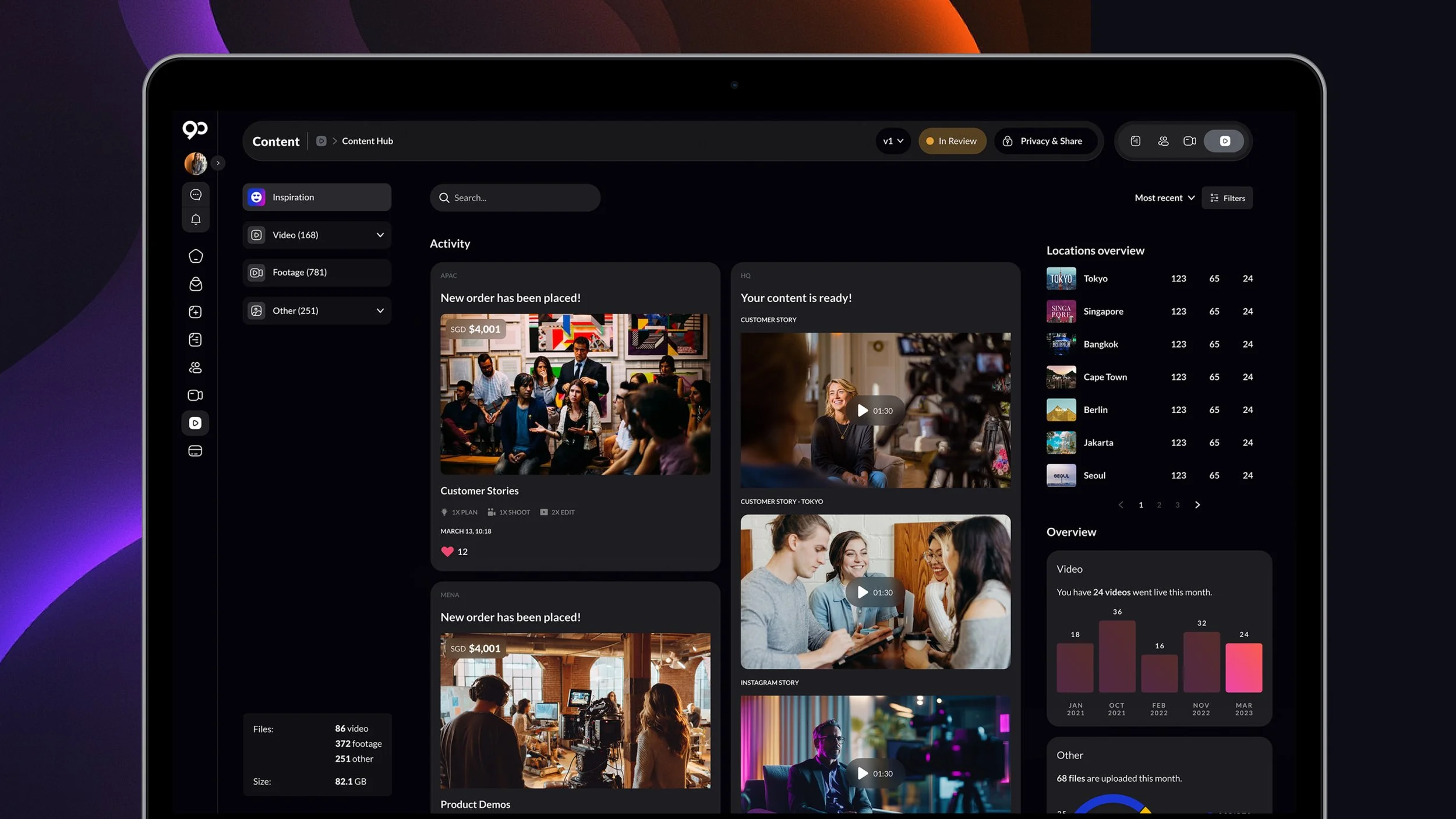Click the Tokyo location row

click(1150, 278)
